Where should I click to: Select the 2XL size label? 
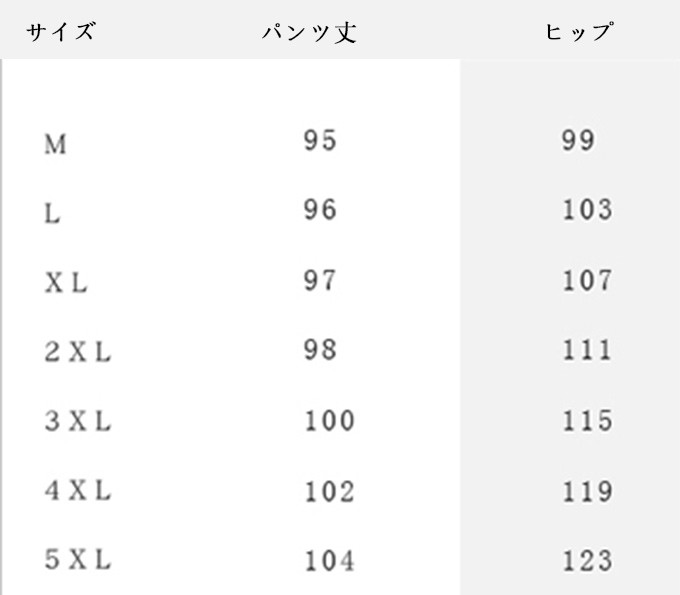77,353
